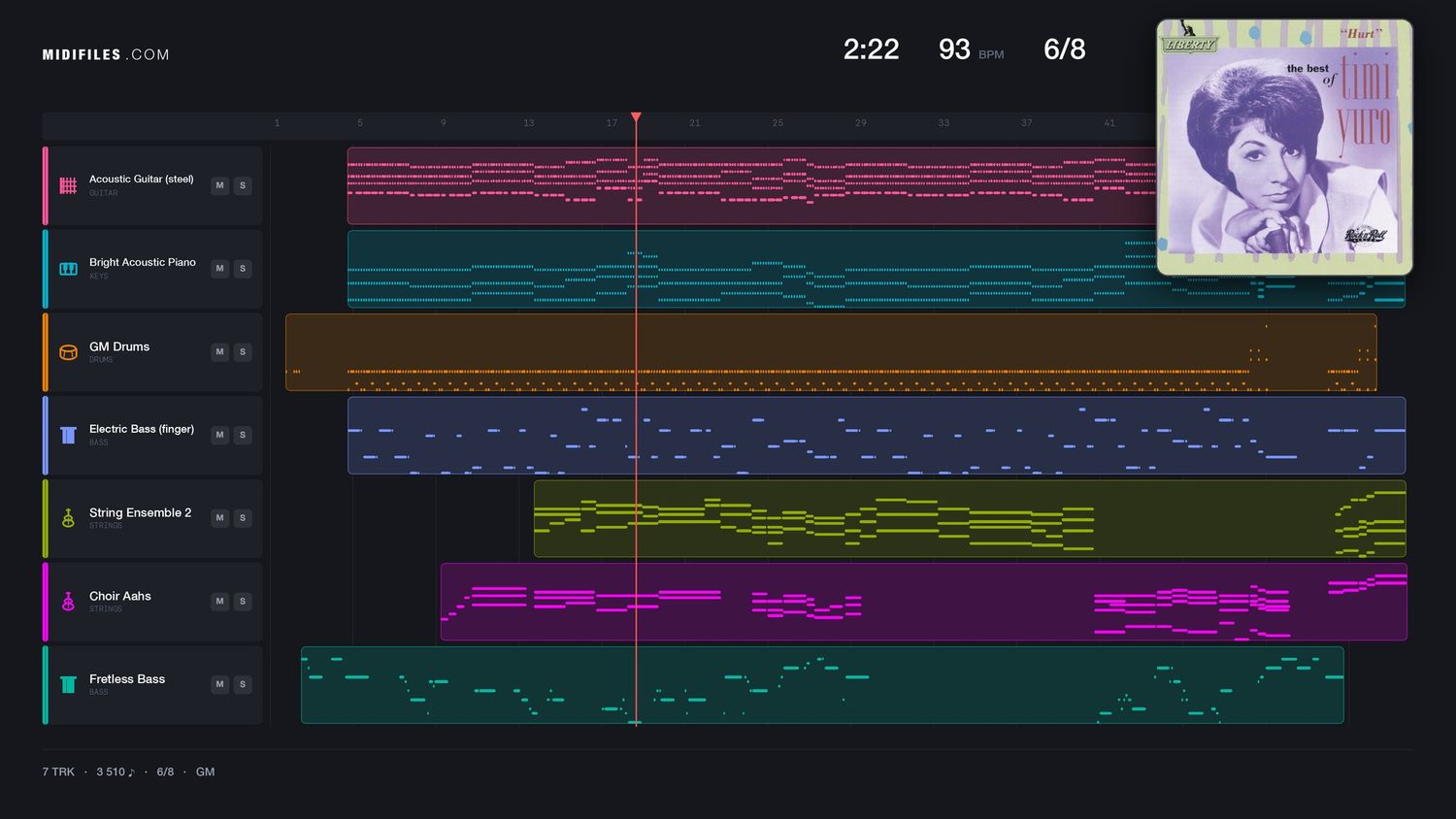Viewport: 1456px width, 819px height.
Task: Click the GM label in status bar
Action: [x=205, y=772]
